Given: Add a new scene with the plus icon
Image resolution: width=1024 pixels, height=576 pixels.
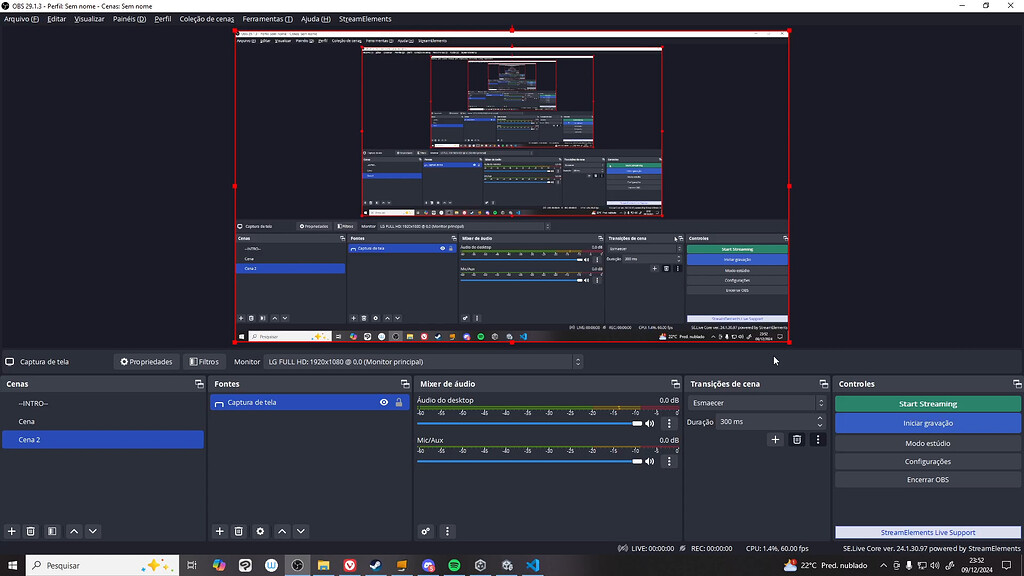Looking at the screenshot, I should click(11, 531).
